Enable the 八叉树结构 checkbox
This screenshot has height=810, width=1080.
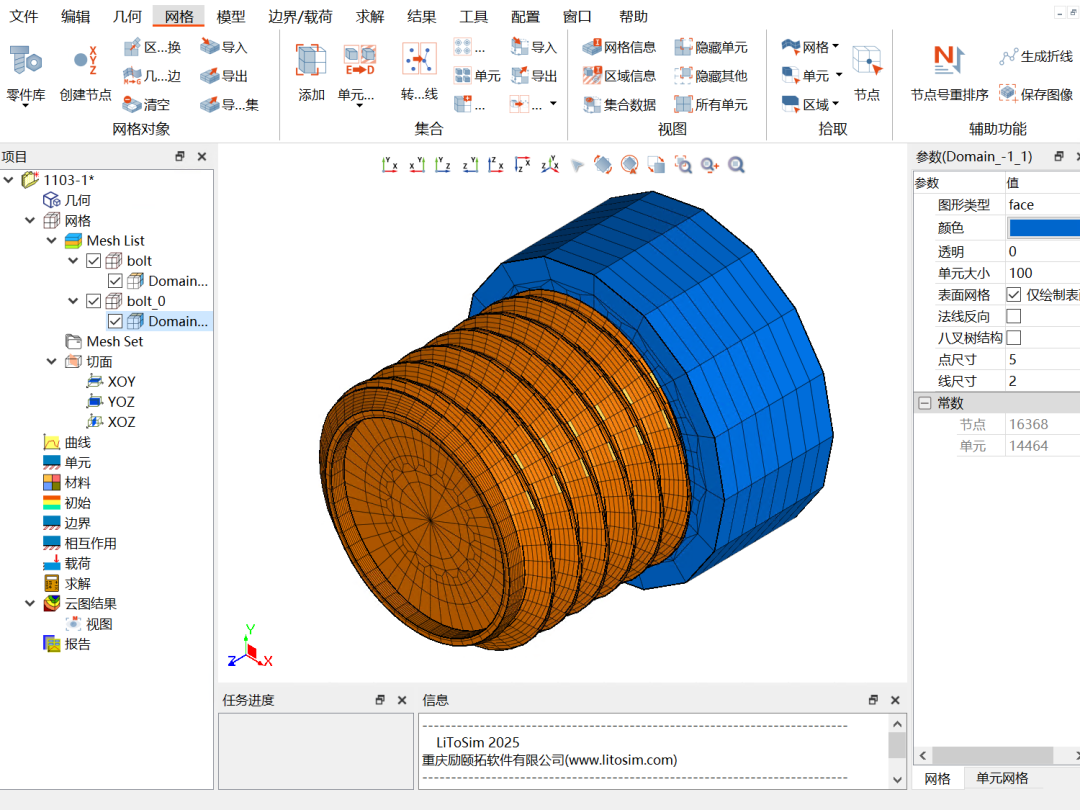click(x=1013, y=338)
